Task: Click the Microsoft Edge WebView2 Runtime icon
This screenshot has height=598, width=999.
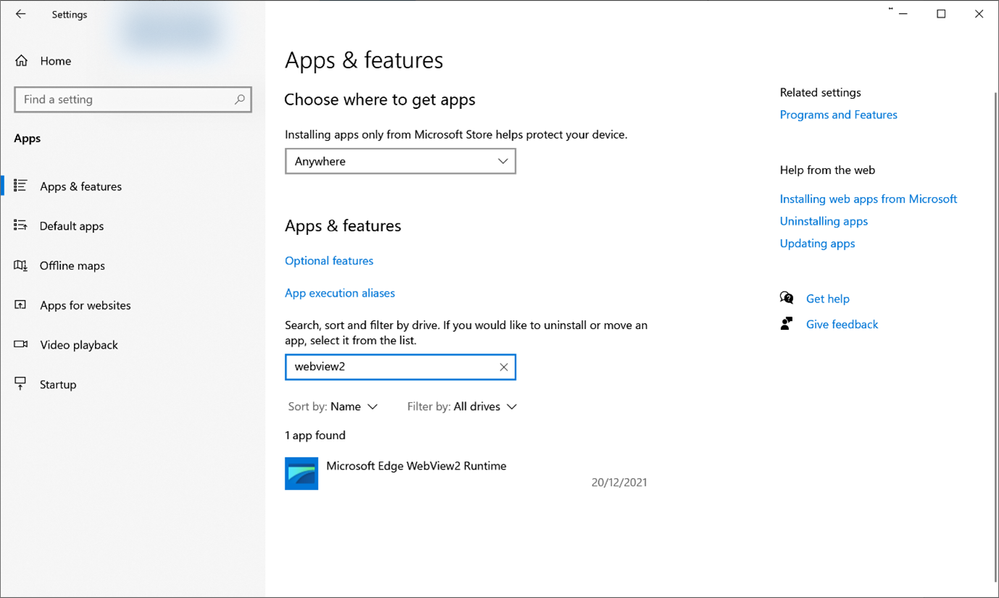Action: point(301,473)
